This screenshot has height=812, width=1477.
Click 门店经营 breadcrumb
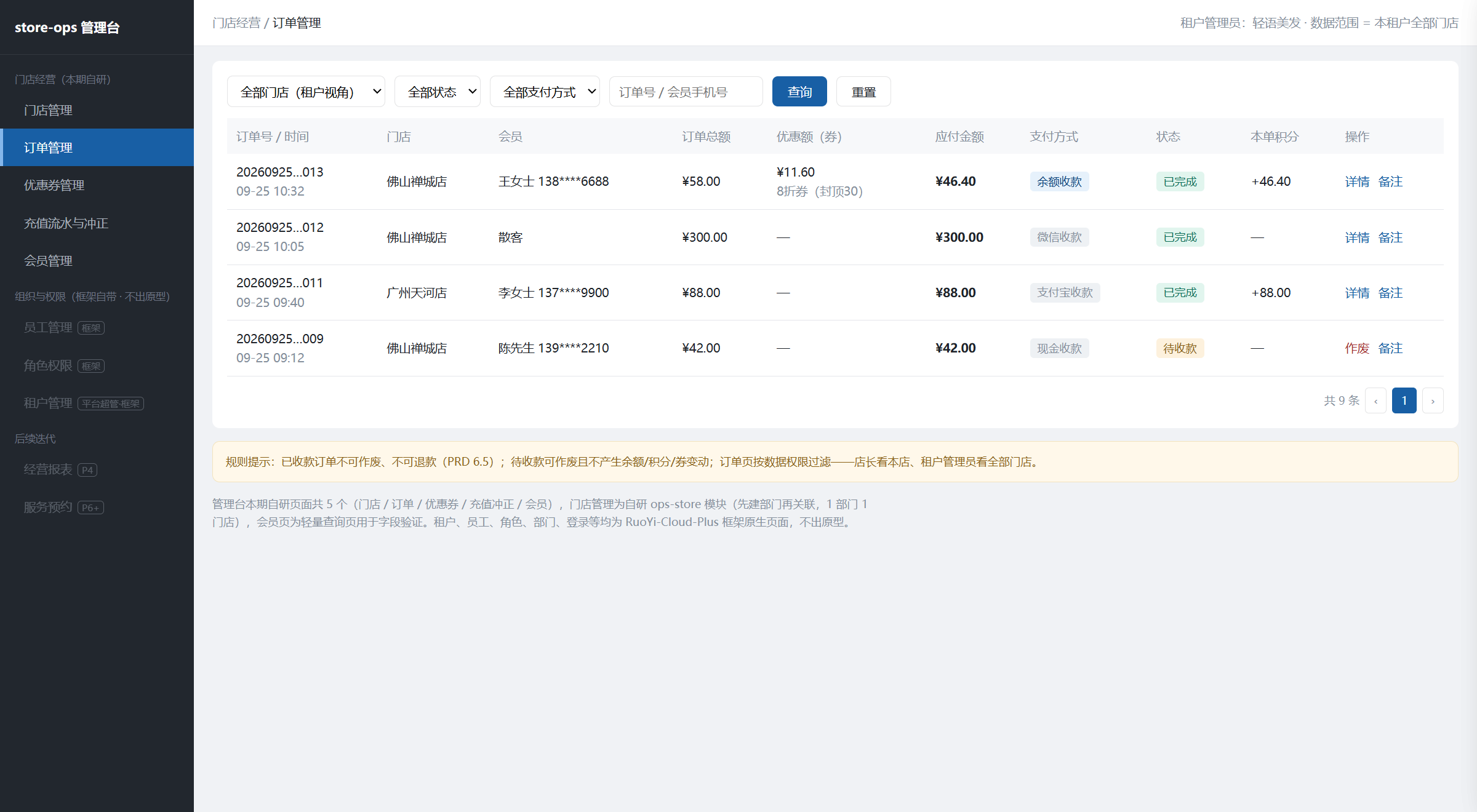pyautogui.click(x=236, y=23)
